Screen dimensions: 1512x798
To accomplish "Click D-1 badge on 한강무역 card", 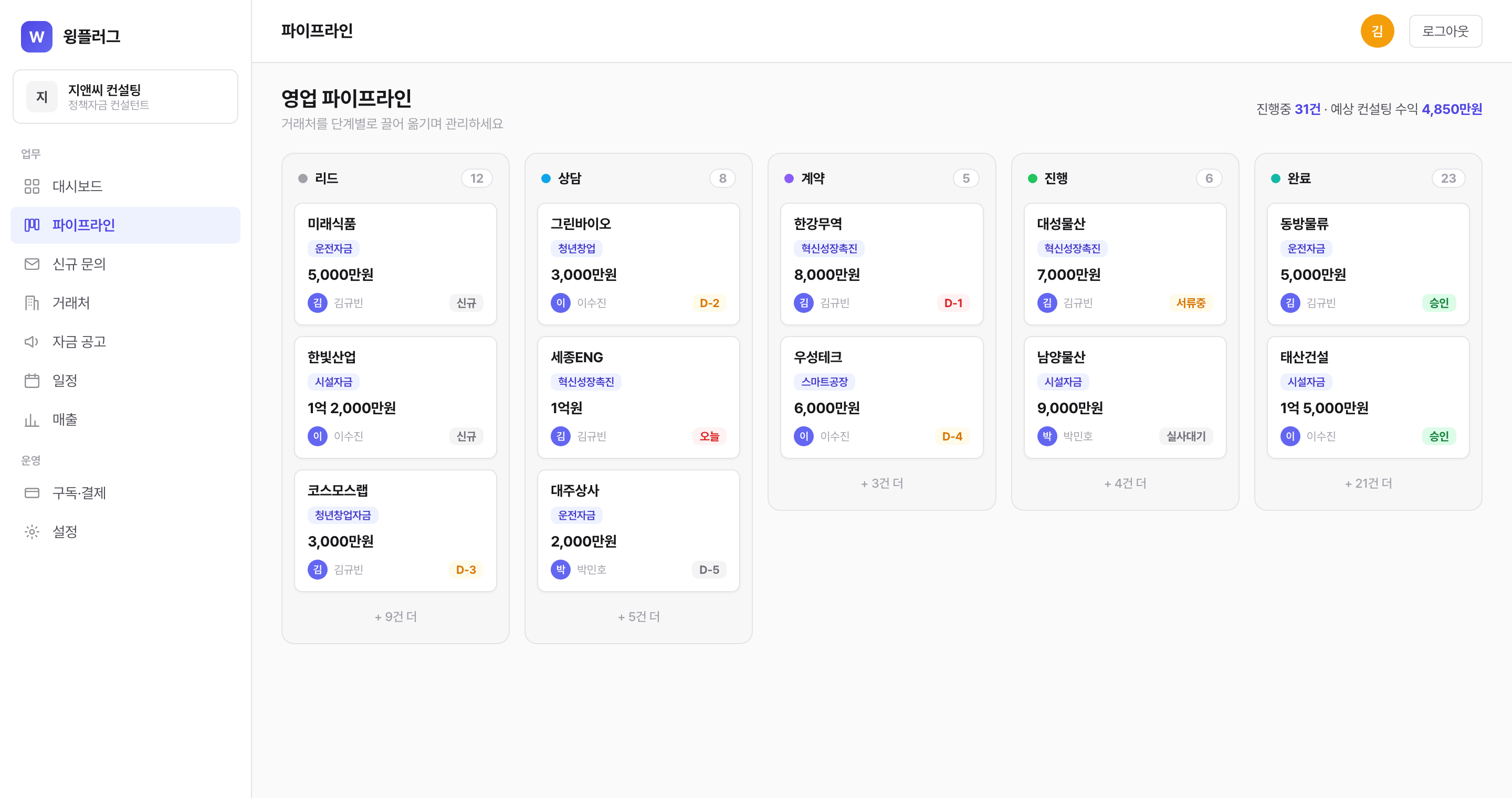I will pos(953,303).
